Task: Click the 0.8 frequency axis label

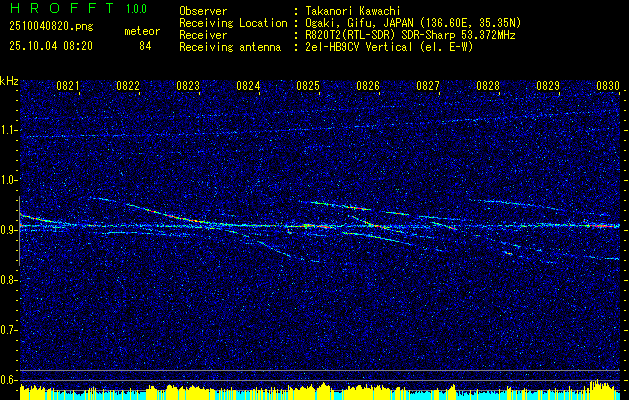Action: click(9, 280)
